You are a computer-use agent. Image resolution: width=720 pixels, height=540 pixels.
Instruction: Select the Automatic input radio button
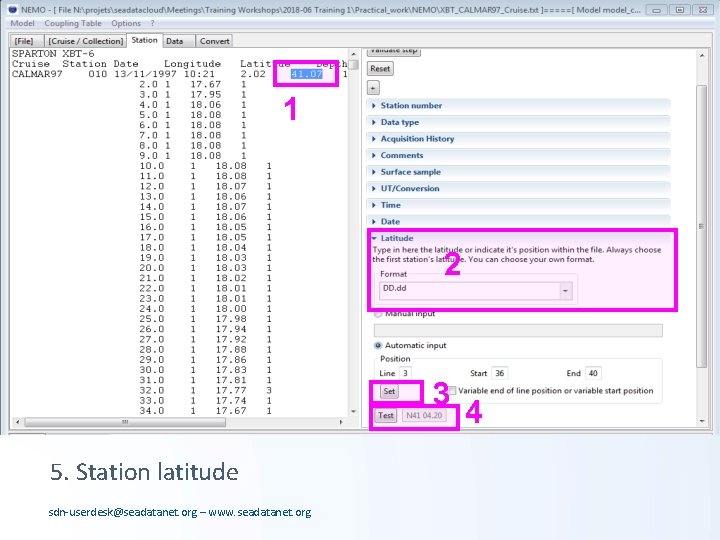click(378, 345)
